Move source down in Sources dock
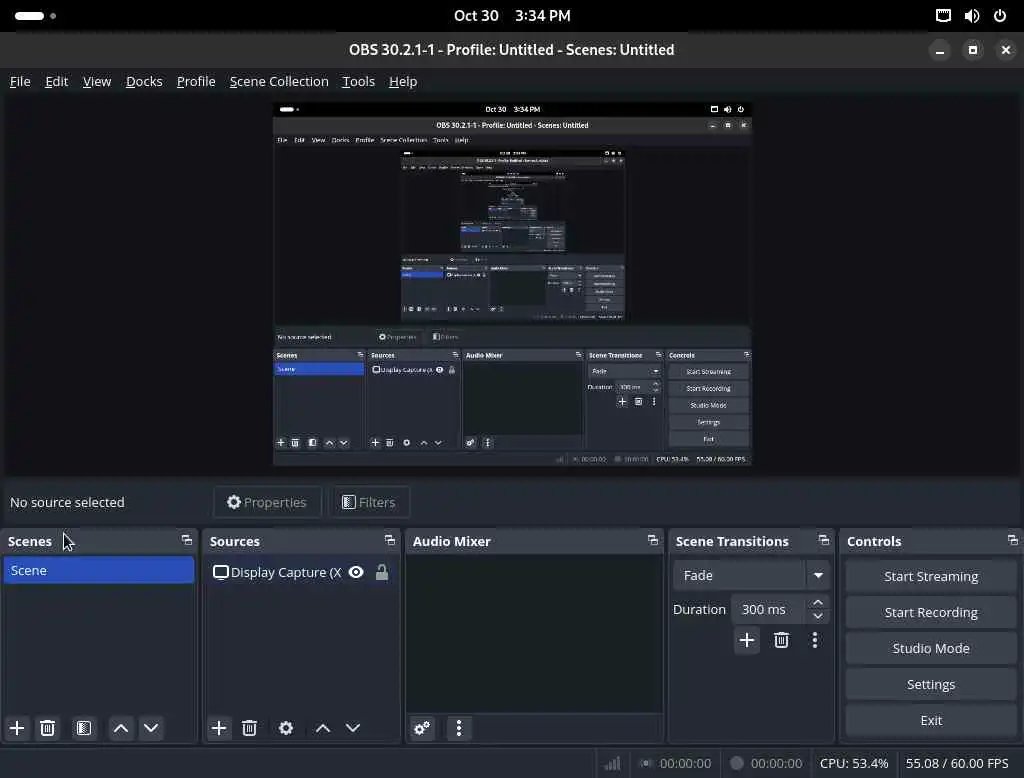1024x778 pixels. click(353, 728)
